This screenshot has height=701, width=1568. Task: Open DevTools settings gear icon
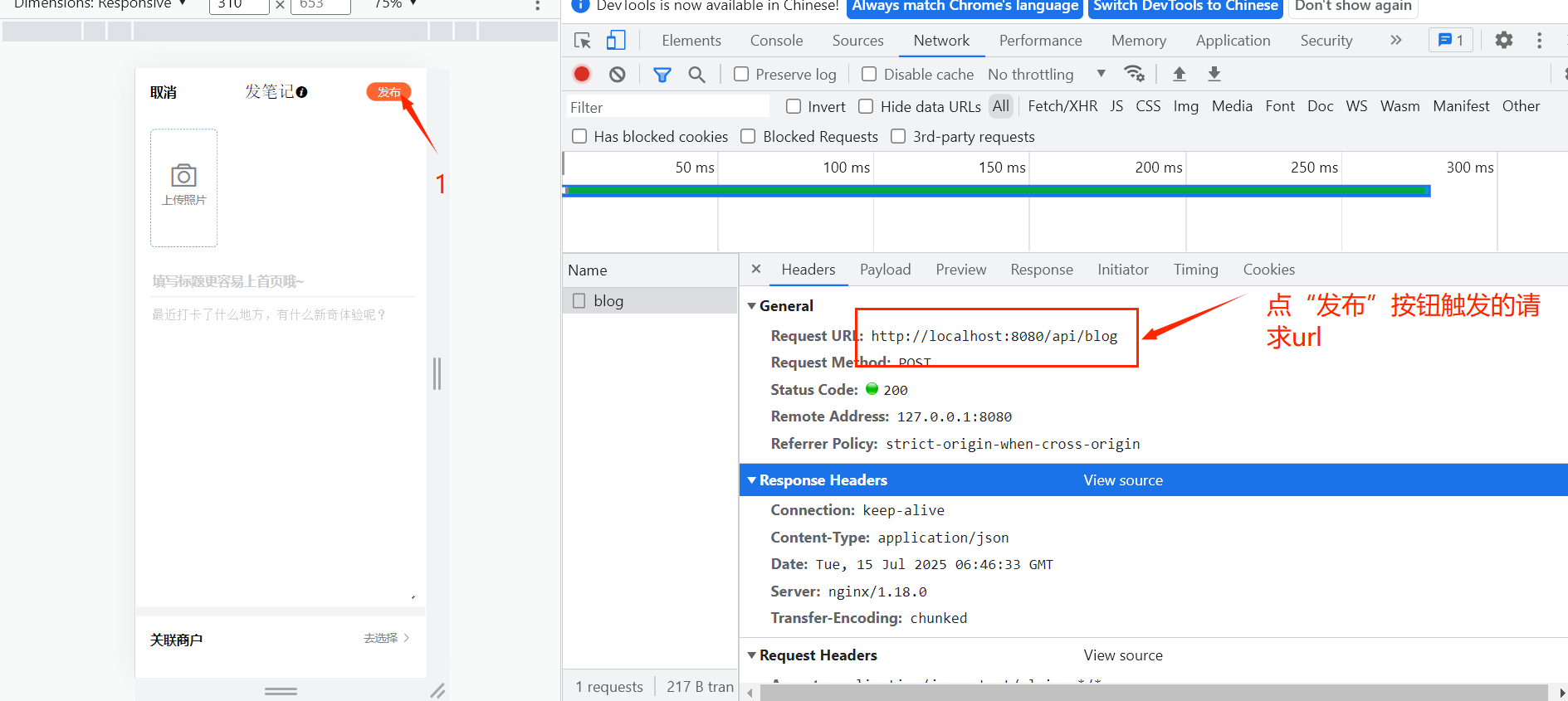1504,40
